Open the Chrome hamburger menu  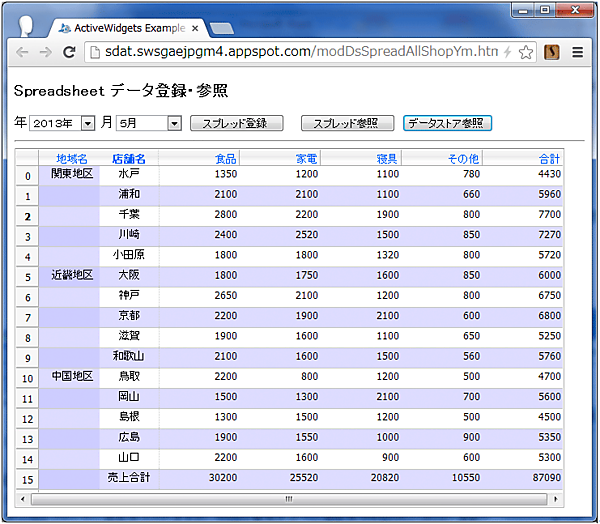[578, 52]
